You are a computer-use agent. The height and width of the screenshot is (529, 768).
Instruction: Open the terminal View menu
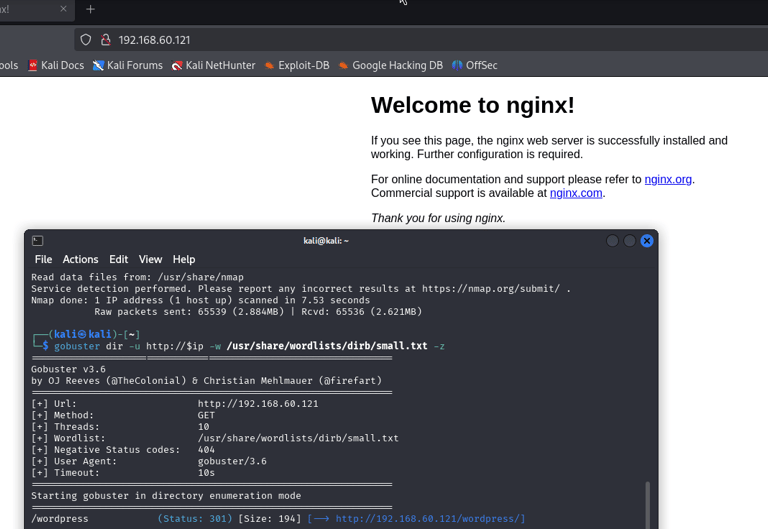coord(150,259)
